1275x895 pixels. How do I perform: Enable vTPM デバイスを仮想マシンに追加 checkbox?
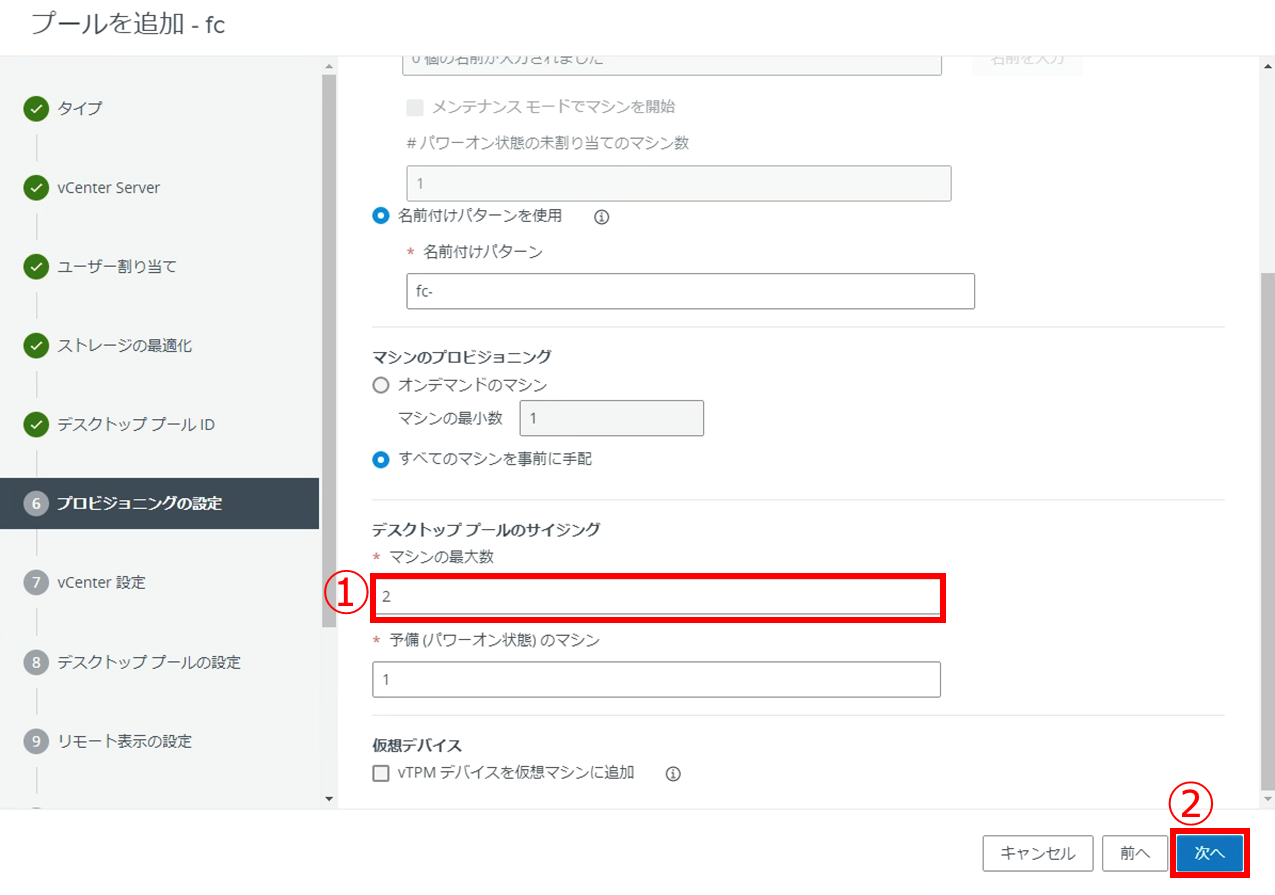pyautogui.click(x=380, y=773)
